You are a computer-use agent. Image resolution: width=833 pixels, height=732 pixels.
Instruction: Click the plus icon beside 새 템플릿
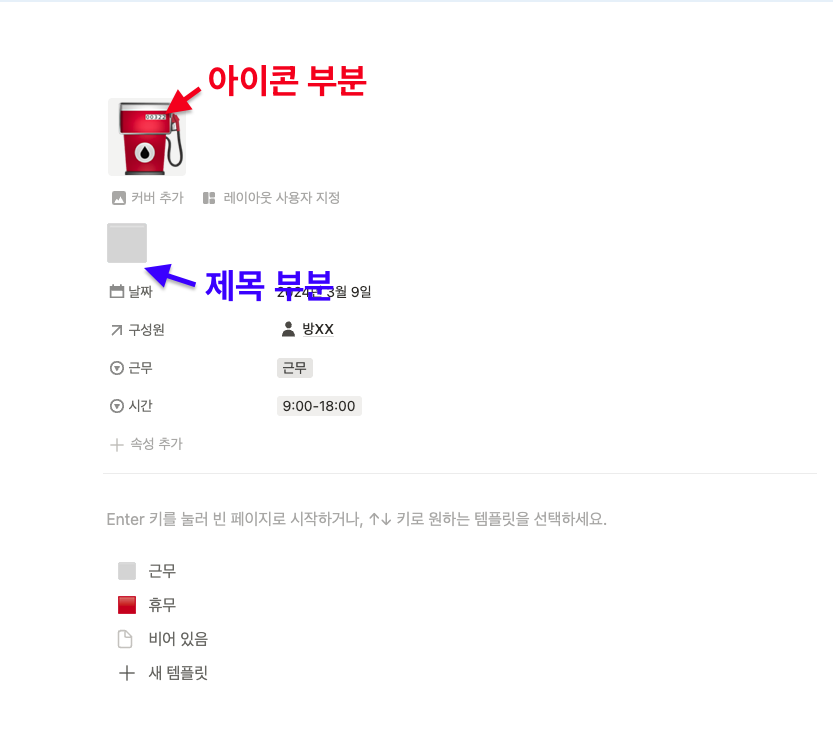point(126,673)
